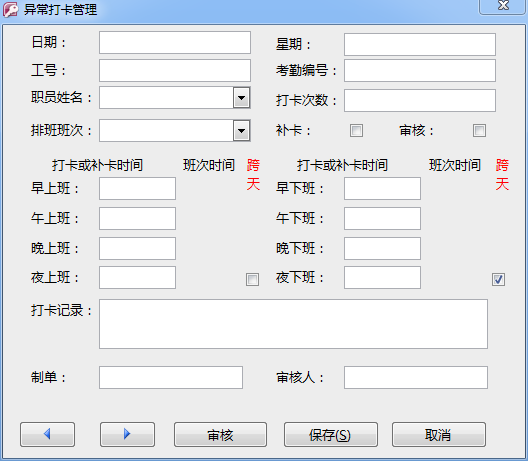Tick the 审核 checkbox
Viewport: 528px width, 461px height.
(480, 131)
